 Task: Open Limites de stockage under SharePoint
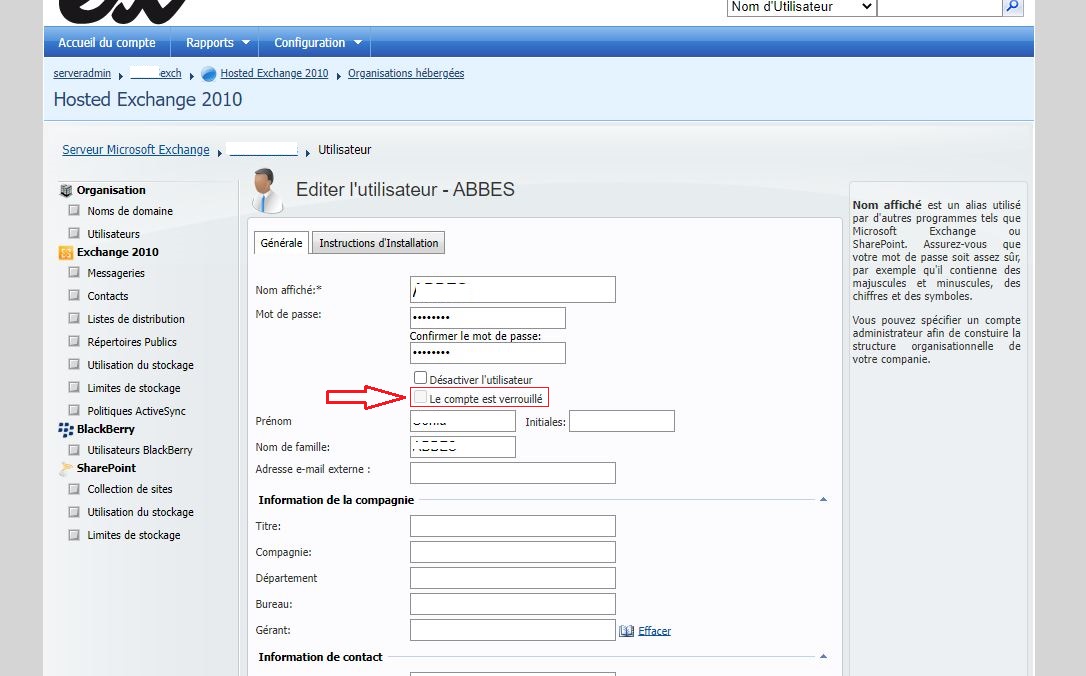coord(134,535)
